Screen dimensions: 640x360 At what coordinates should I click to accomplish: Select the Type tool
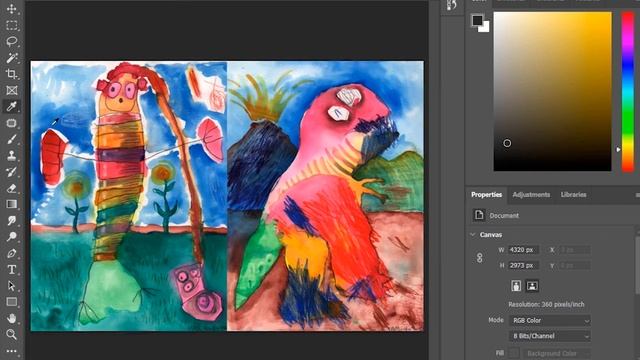(11, 269)
